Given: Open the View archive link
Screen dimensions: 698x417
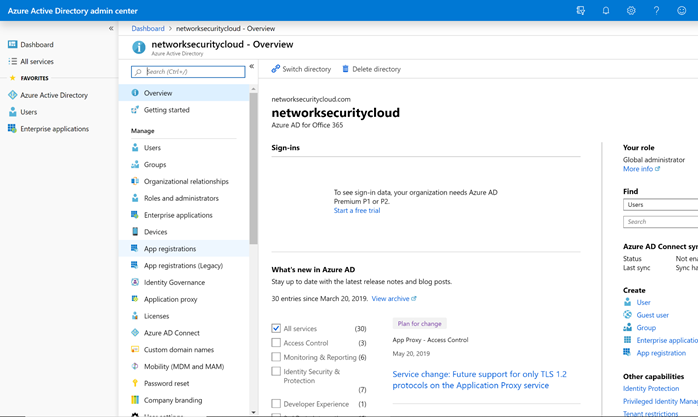Looking at the screenshot, I should (x=394, y=299).
